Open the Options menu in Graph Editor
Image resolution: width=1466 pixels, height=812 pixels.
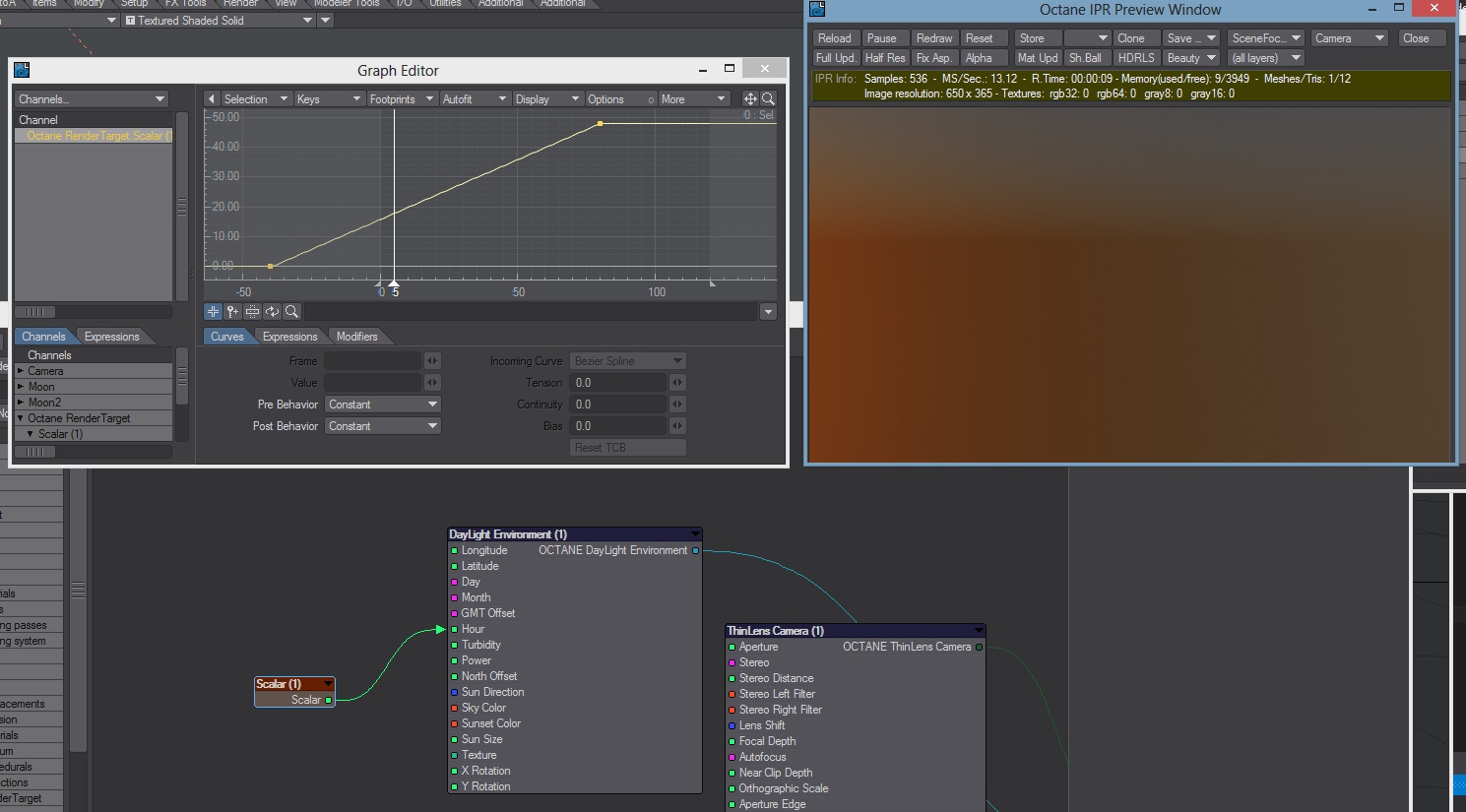[x=620, y=98]
